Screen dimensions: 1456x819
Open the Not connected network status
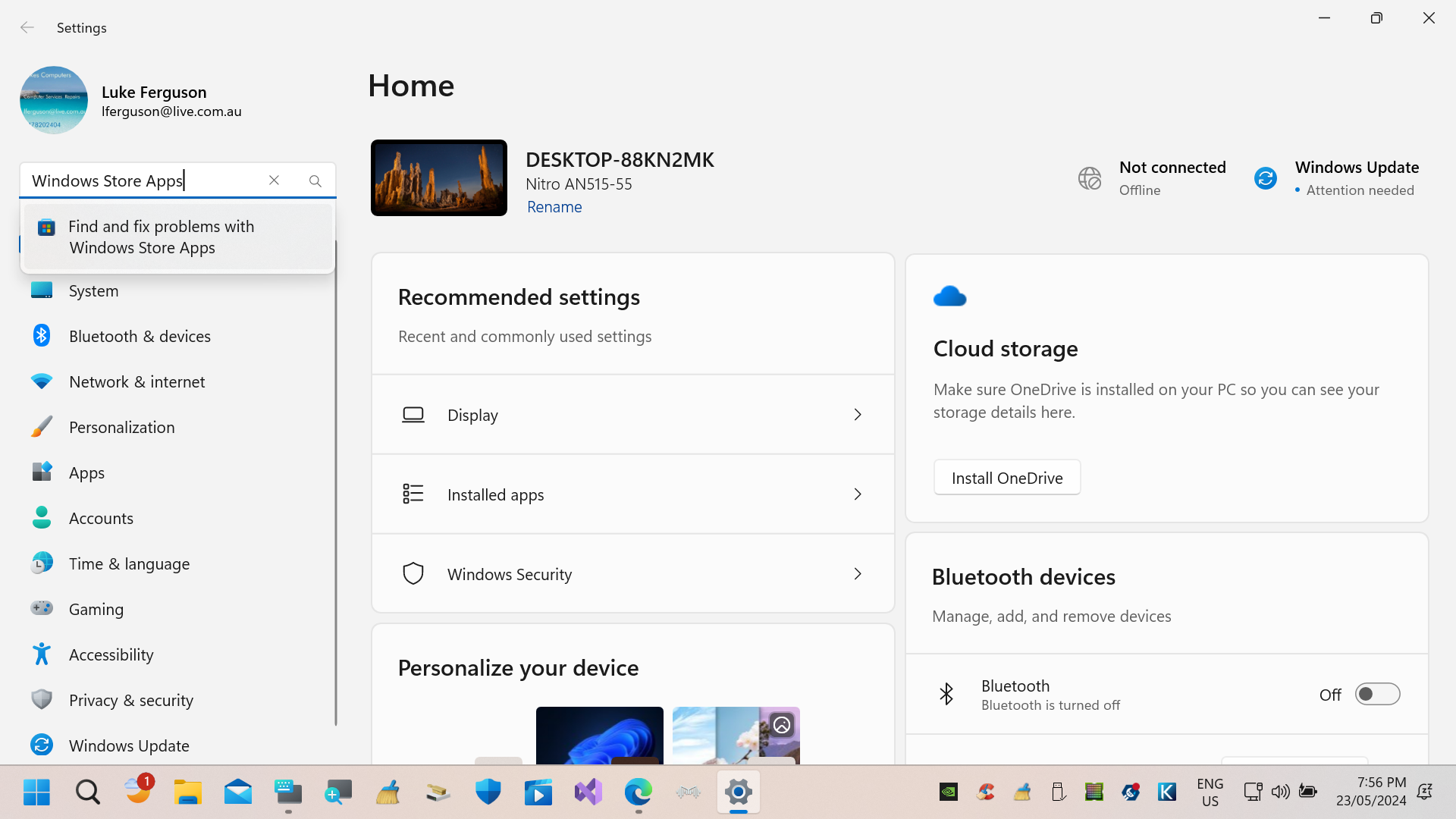tap(1151, 178)
